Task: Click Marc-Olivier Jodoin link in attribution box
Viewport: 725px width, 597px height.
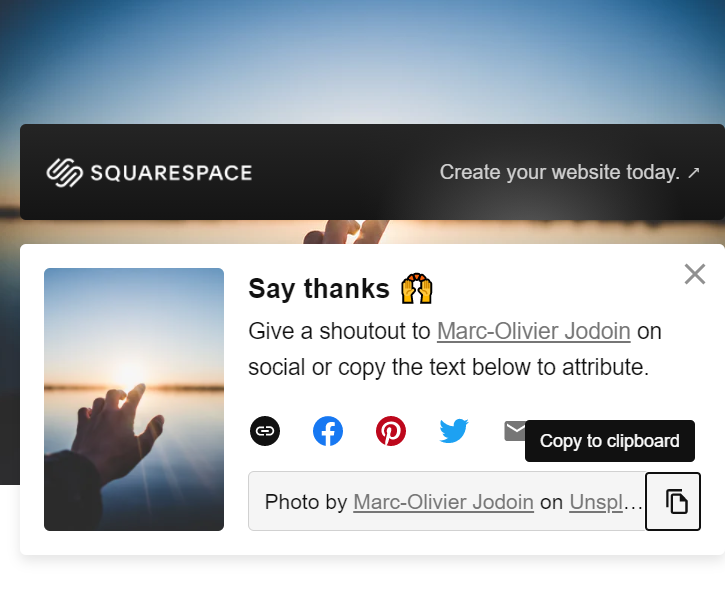Action: tap(443, 502)
